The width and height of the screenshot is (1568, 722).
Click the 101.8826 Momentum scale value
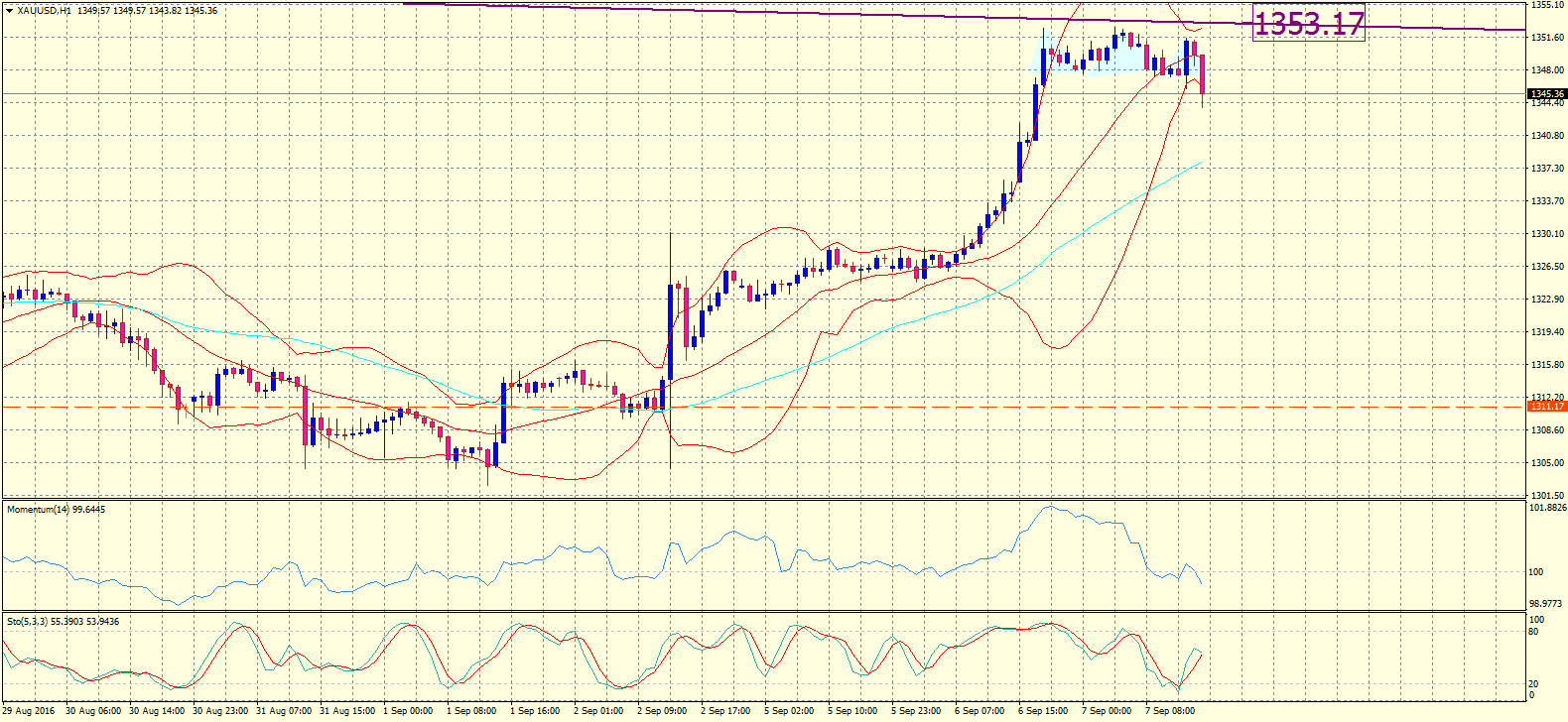tap(1548, 508)
